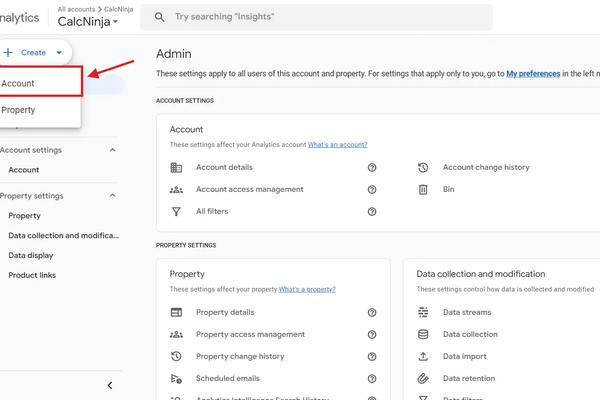Click the Account change history clock icon

tap(423, 167)
